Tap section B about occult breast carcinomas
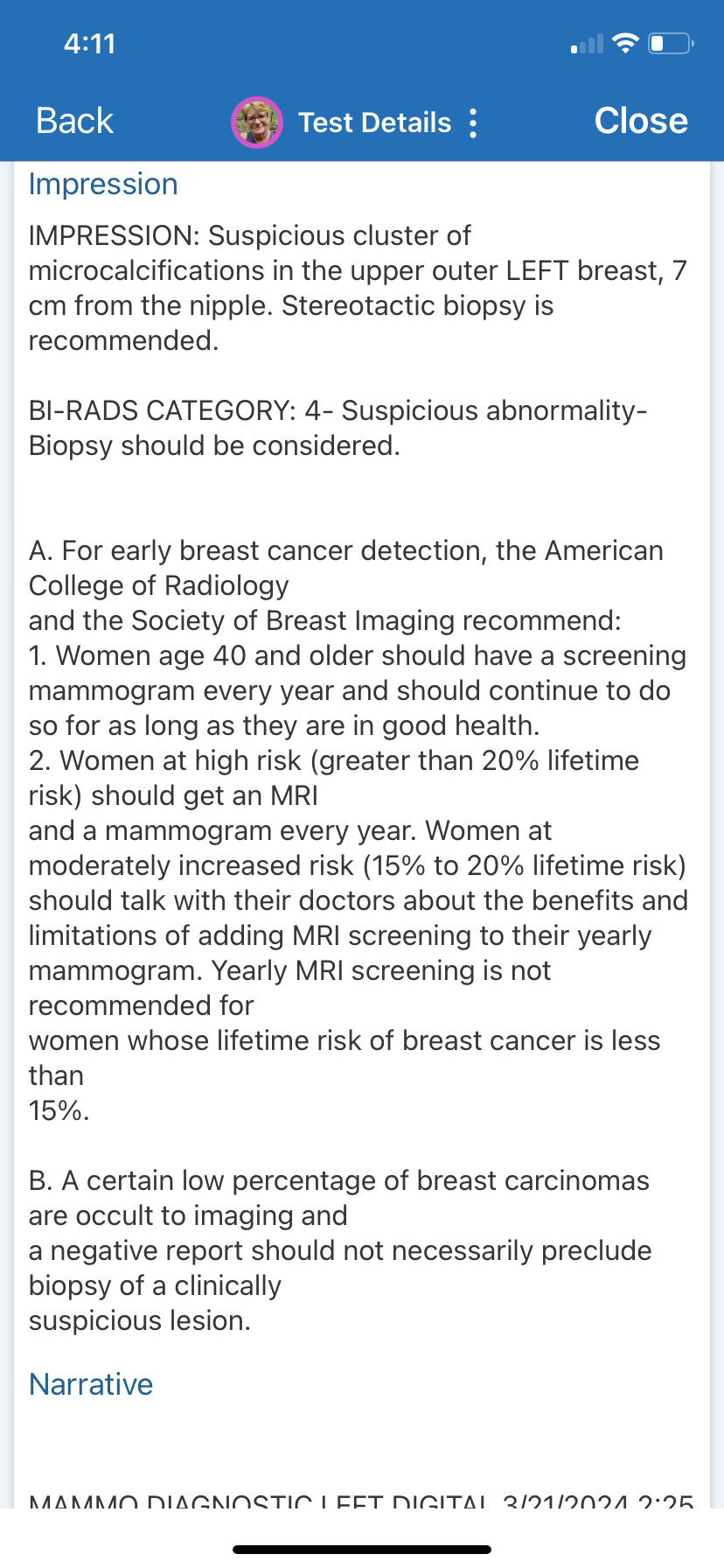The height and width of the screenshot is (1568, 724). pyautogui.click(x=340, y=1250)
